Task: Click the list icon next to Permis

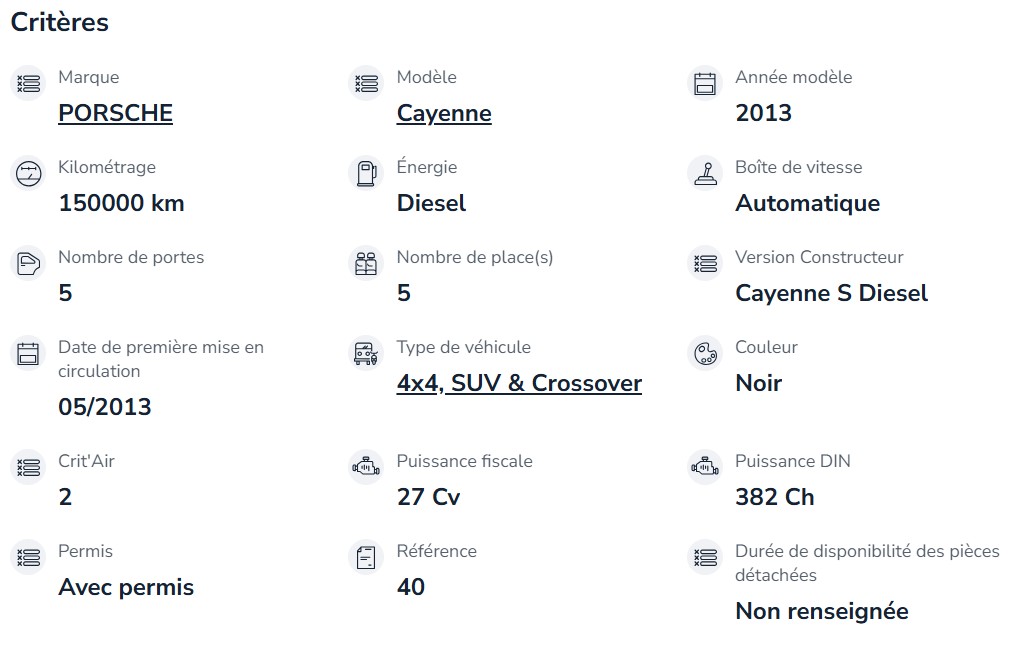Action: 28,557
